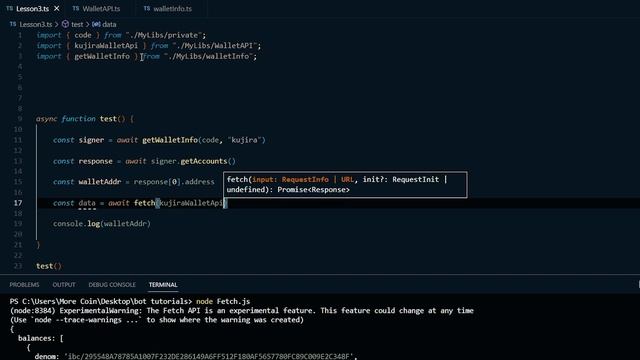The height and width of the screenshot is (360, 640).
Task: Open the DEBUG CONSOLE panel tab
Action: pyautogui.click(x=112, y=284)
